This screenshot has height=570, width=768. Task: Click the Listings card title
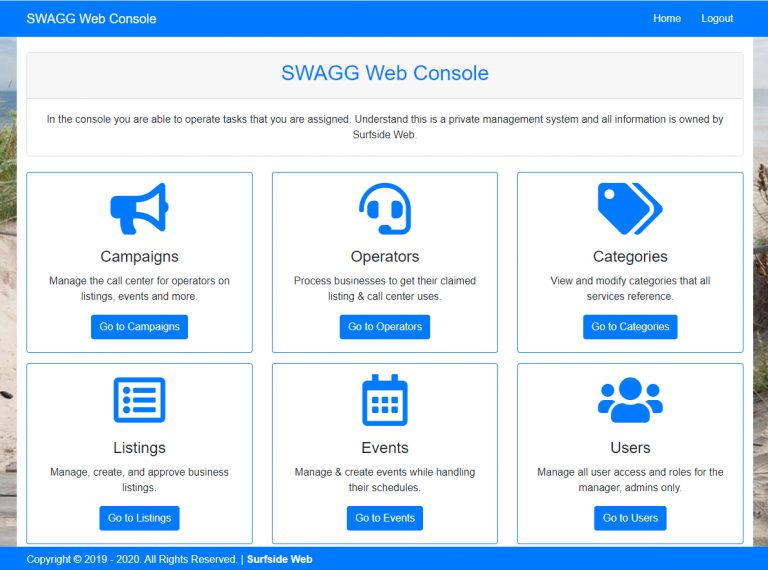click(140, 448)
